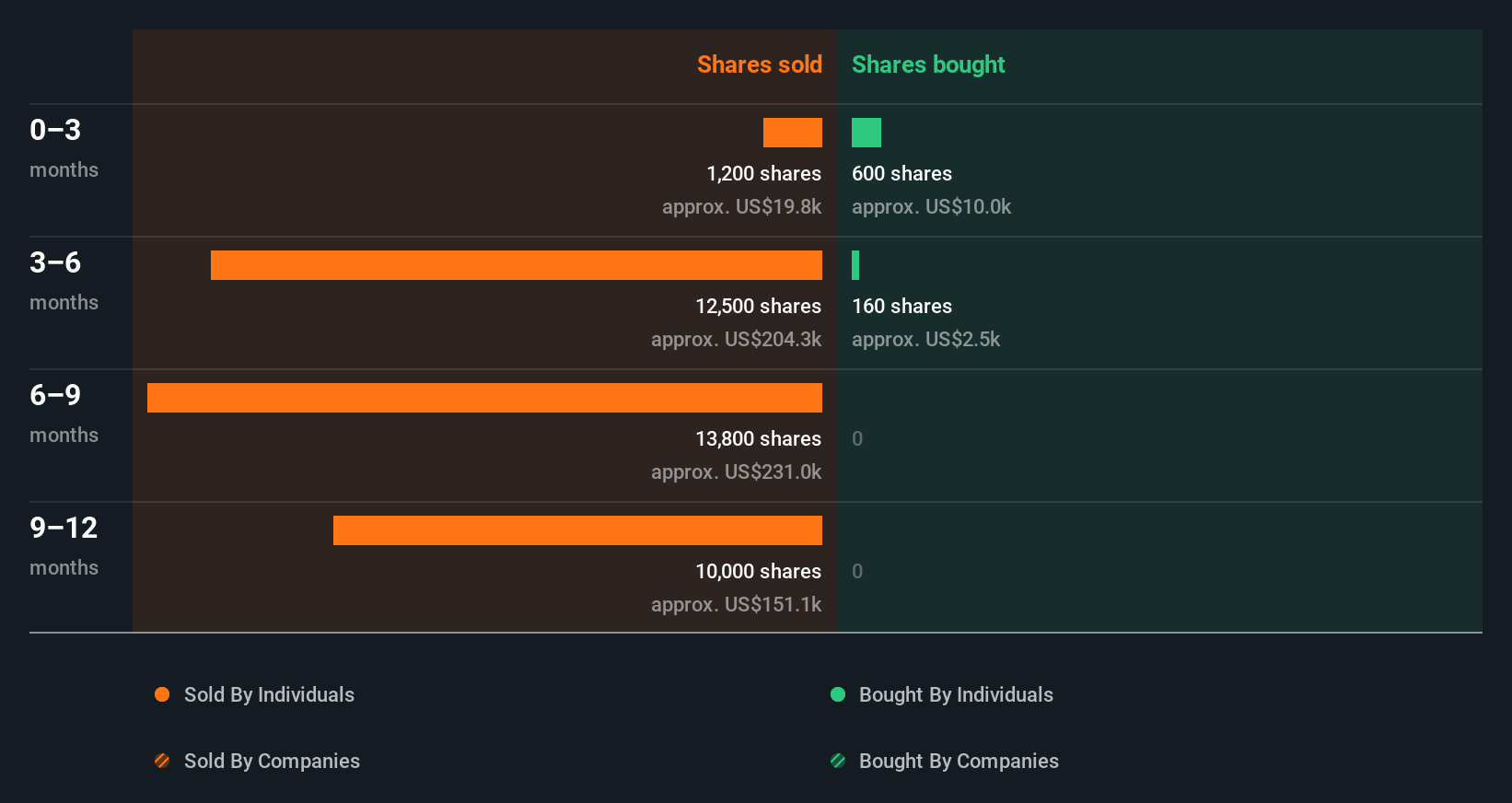Select the Bought By Individuals legend label

tap(956, 694)
